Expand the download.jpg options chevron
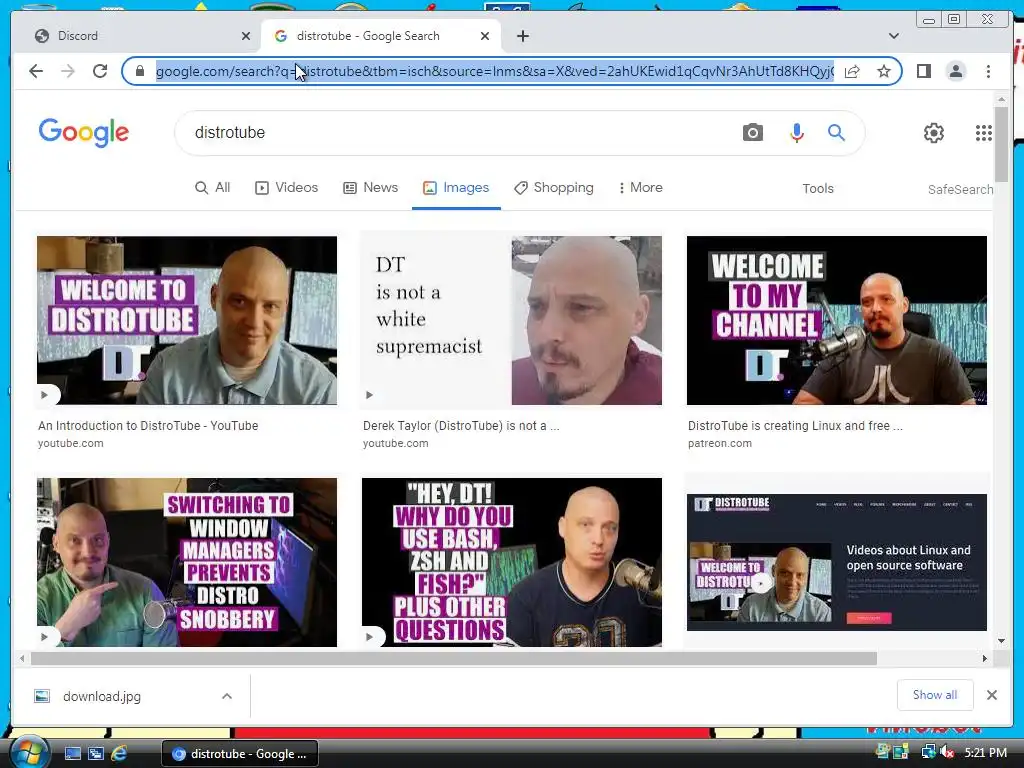 pyautogui.click(x=227, y=696)
